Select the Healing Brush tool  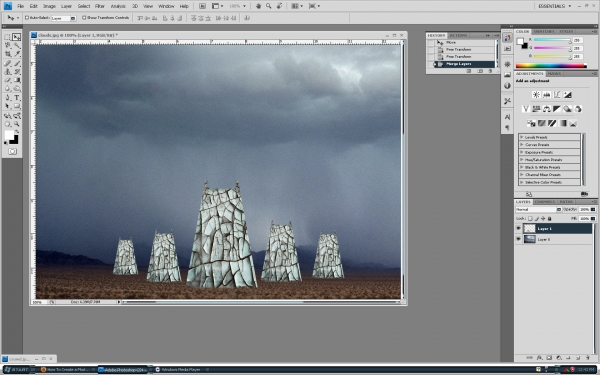tap(7, 64)
